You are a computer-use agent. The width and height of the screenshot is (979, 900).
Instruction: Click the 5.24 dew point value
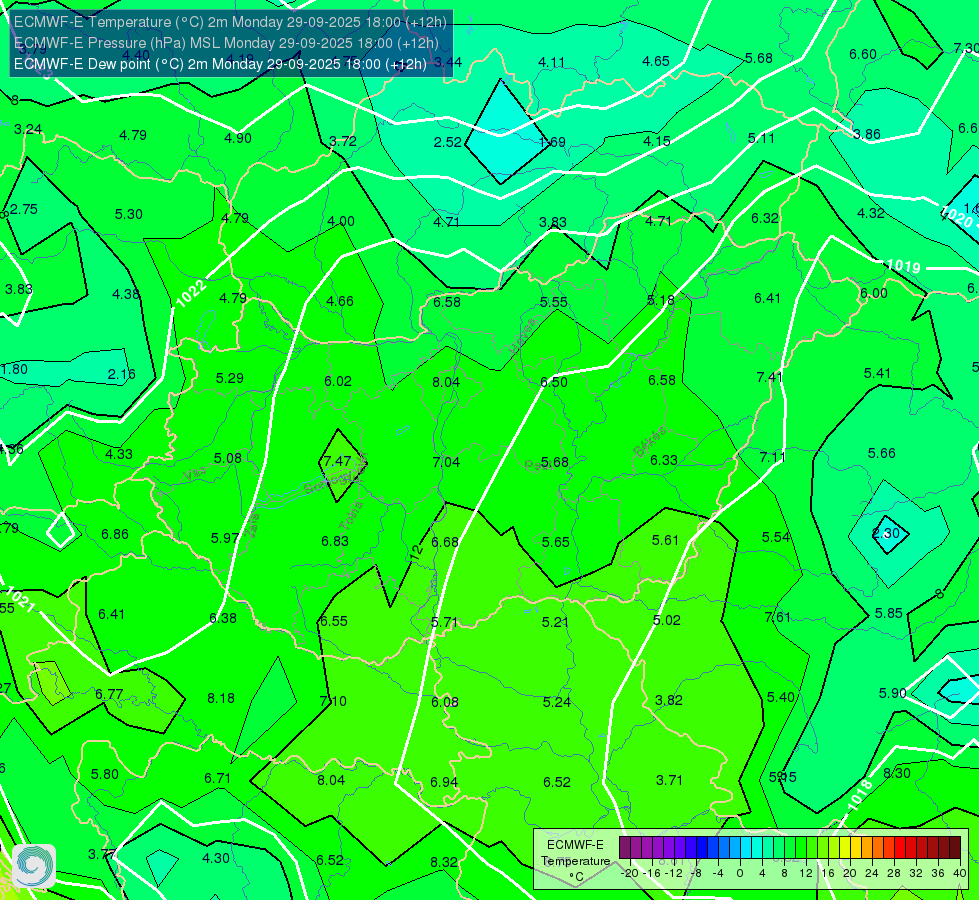[556, 702]
